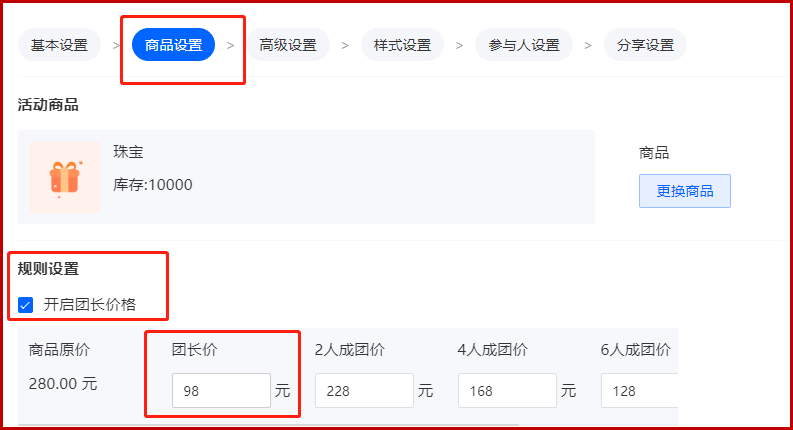Focus the 4人成团价 input showing 168

(x=507, y=391)
